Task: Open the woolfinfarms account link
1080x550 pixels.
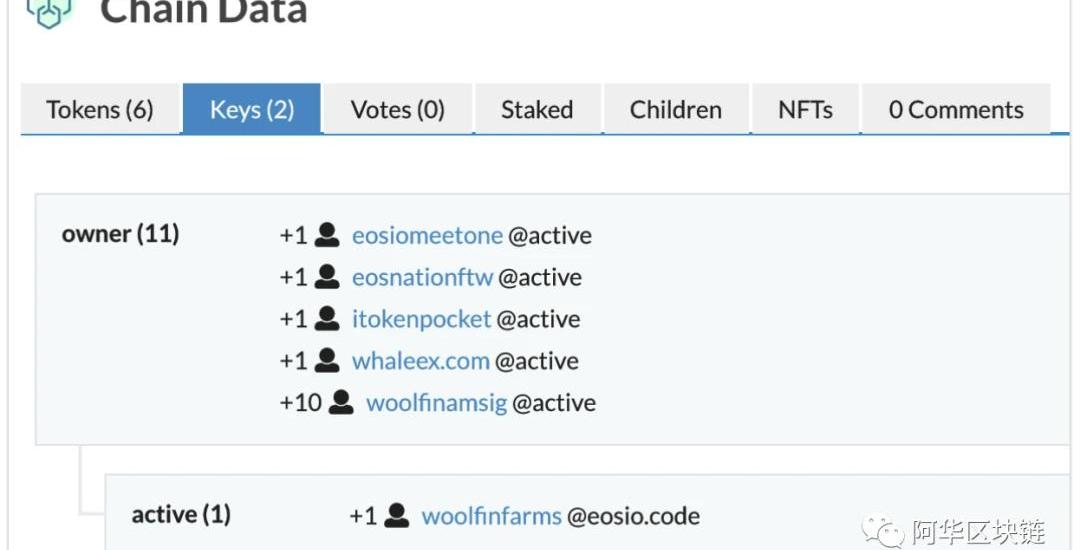Action: pos(491,517)
